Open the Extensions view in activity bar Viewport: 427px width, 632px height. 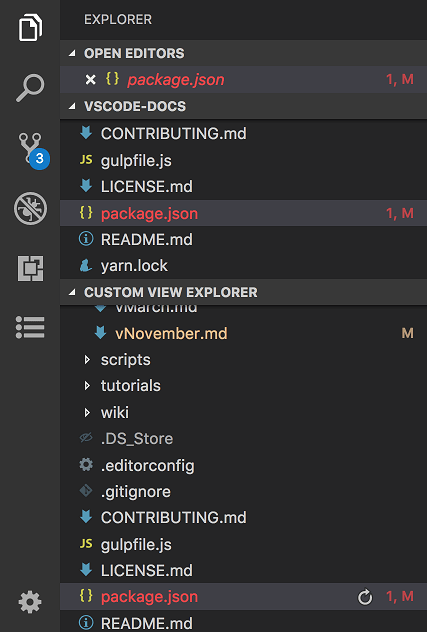click(x=30, y=268)
